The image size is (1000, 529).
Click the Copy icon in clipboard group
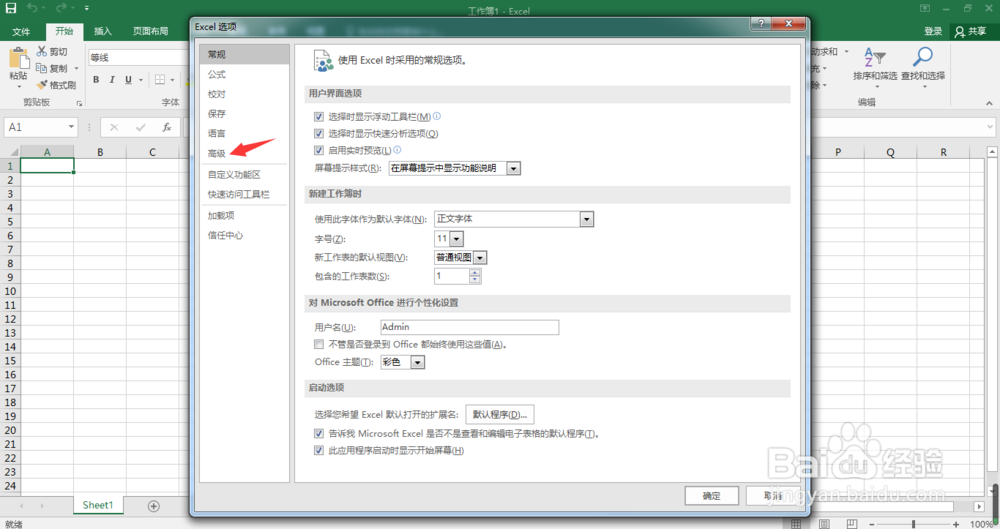click(42, 68)
